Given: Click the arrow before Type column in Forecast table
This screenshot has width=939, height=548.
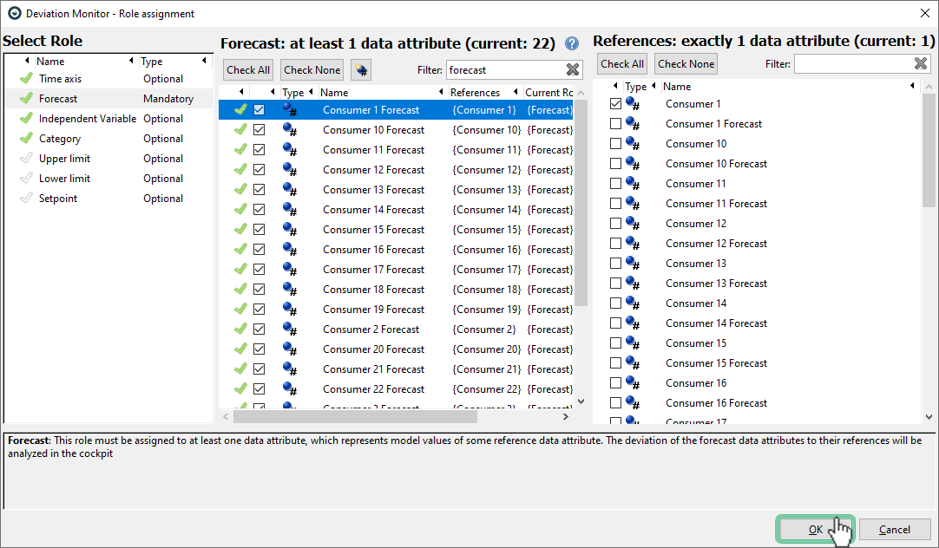Looking at the screenshot, I should [272, 92].
